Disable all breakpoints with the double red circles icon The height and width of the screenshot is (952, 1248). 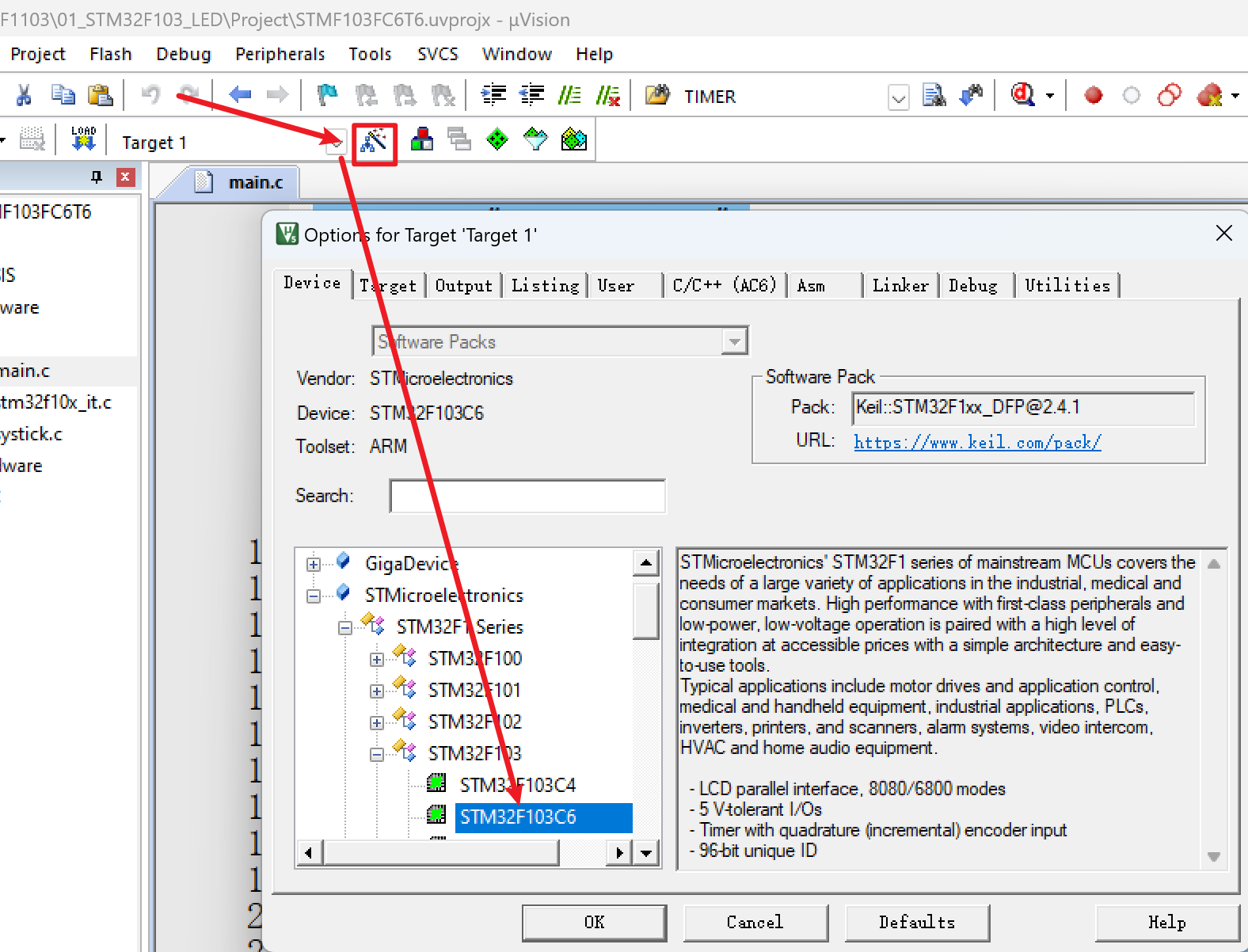1170,96
